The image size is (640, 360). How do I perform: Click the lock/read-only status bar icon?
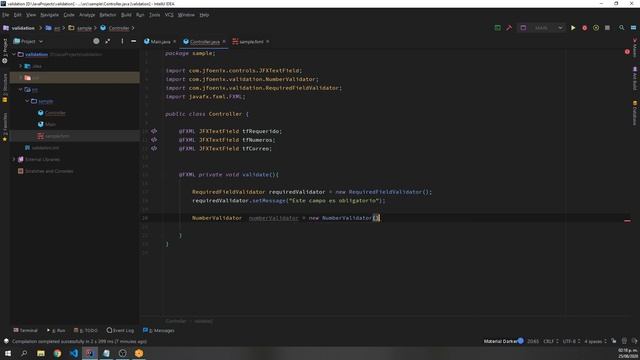614,341
